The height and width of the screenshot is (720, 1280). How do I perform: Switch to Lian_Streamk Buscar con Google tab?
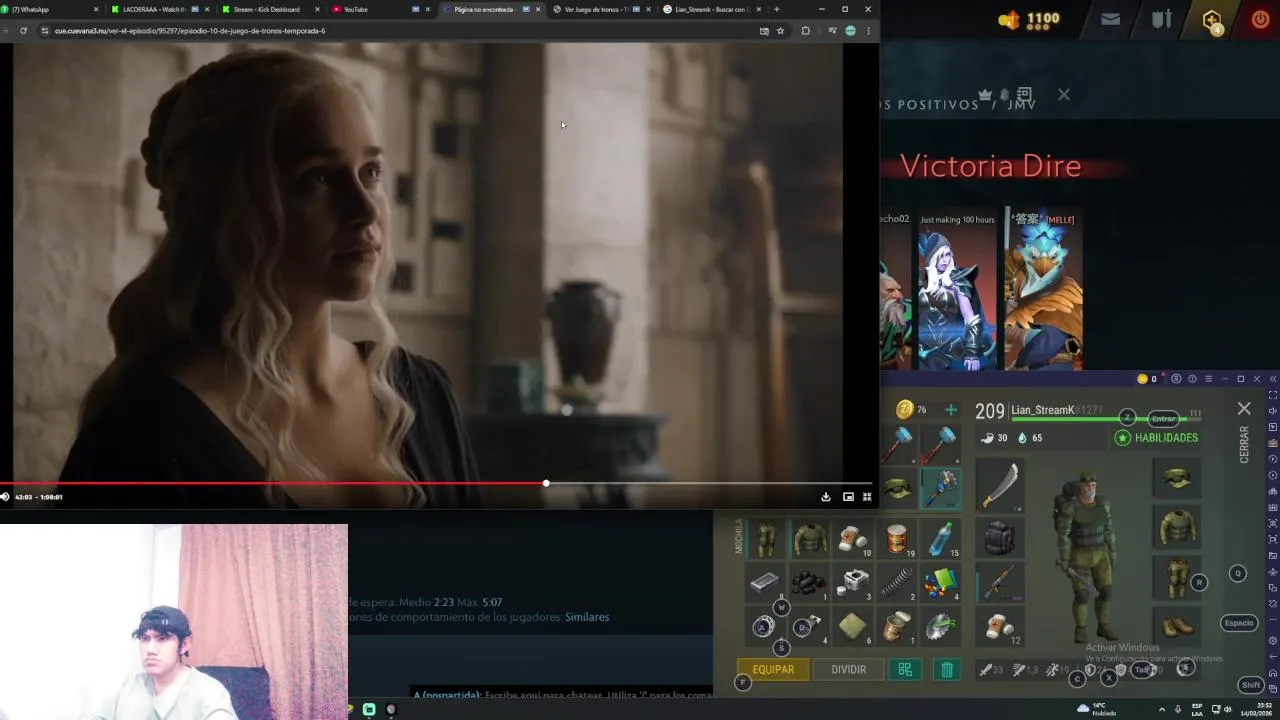tap(712, 9)
